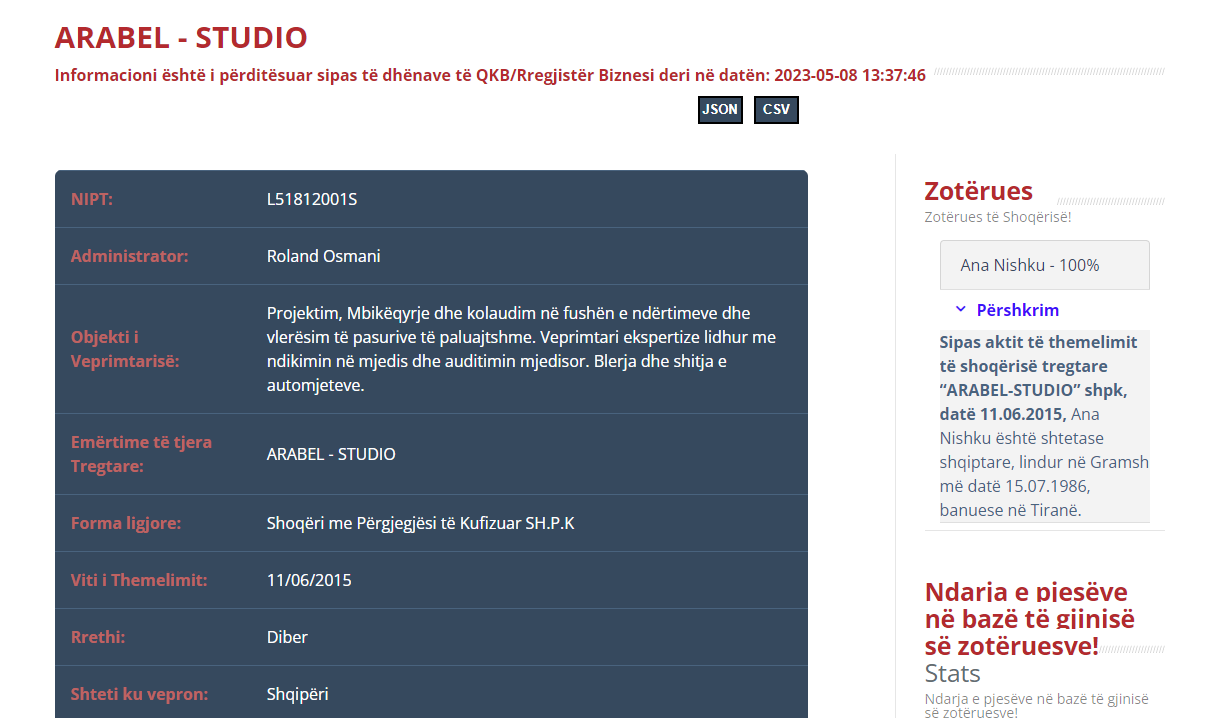Select the district value Diber
This screenshot has width=1214, height=718.
pyautogui.click(x=287, y=637)
